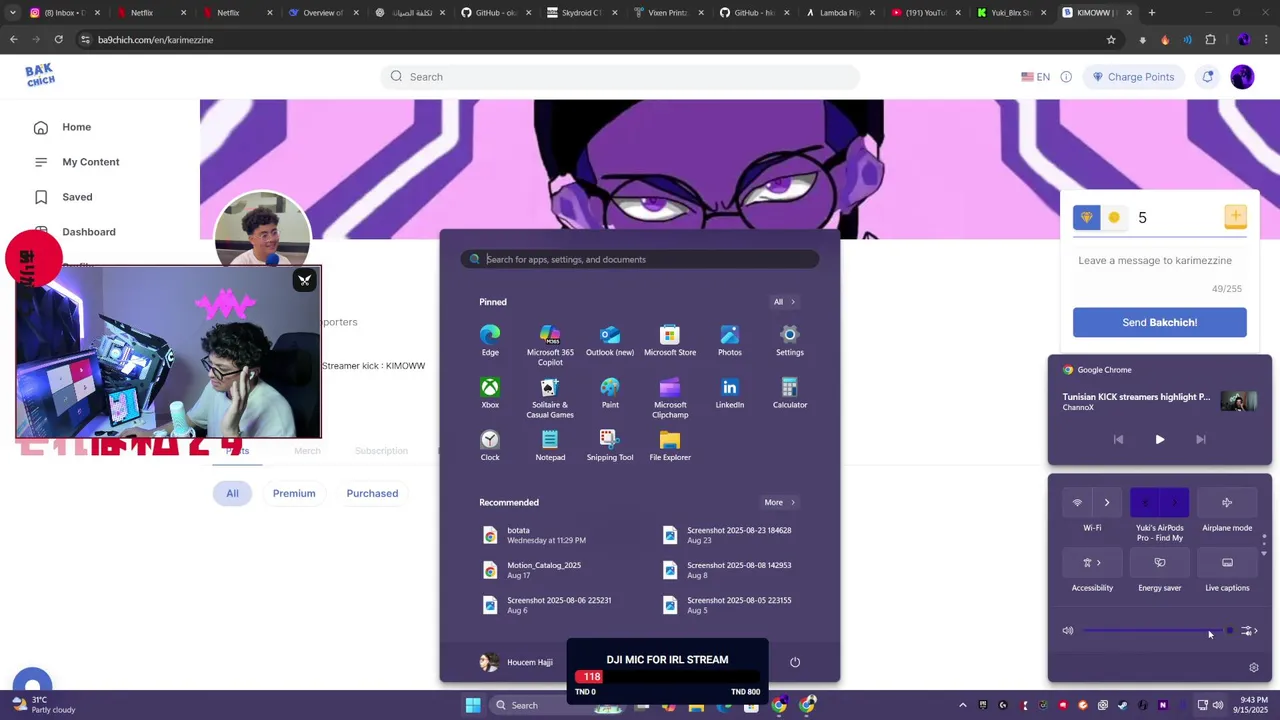Open Outlook (new) pinned app
Screen dimensions: 1280x720
click(x=610, y=340)
